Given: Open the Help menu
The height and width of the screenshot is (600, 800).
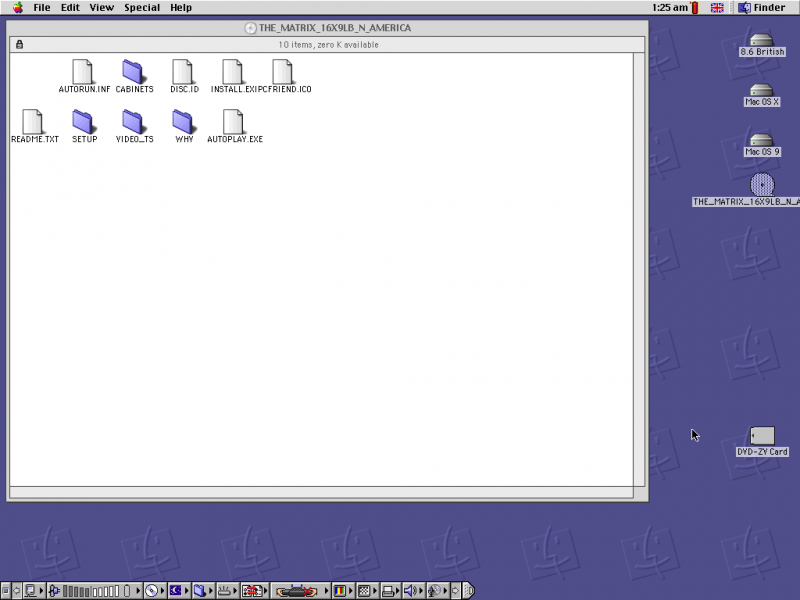Looking at the screenshot, I should (181, 7).
